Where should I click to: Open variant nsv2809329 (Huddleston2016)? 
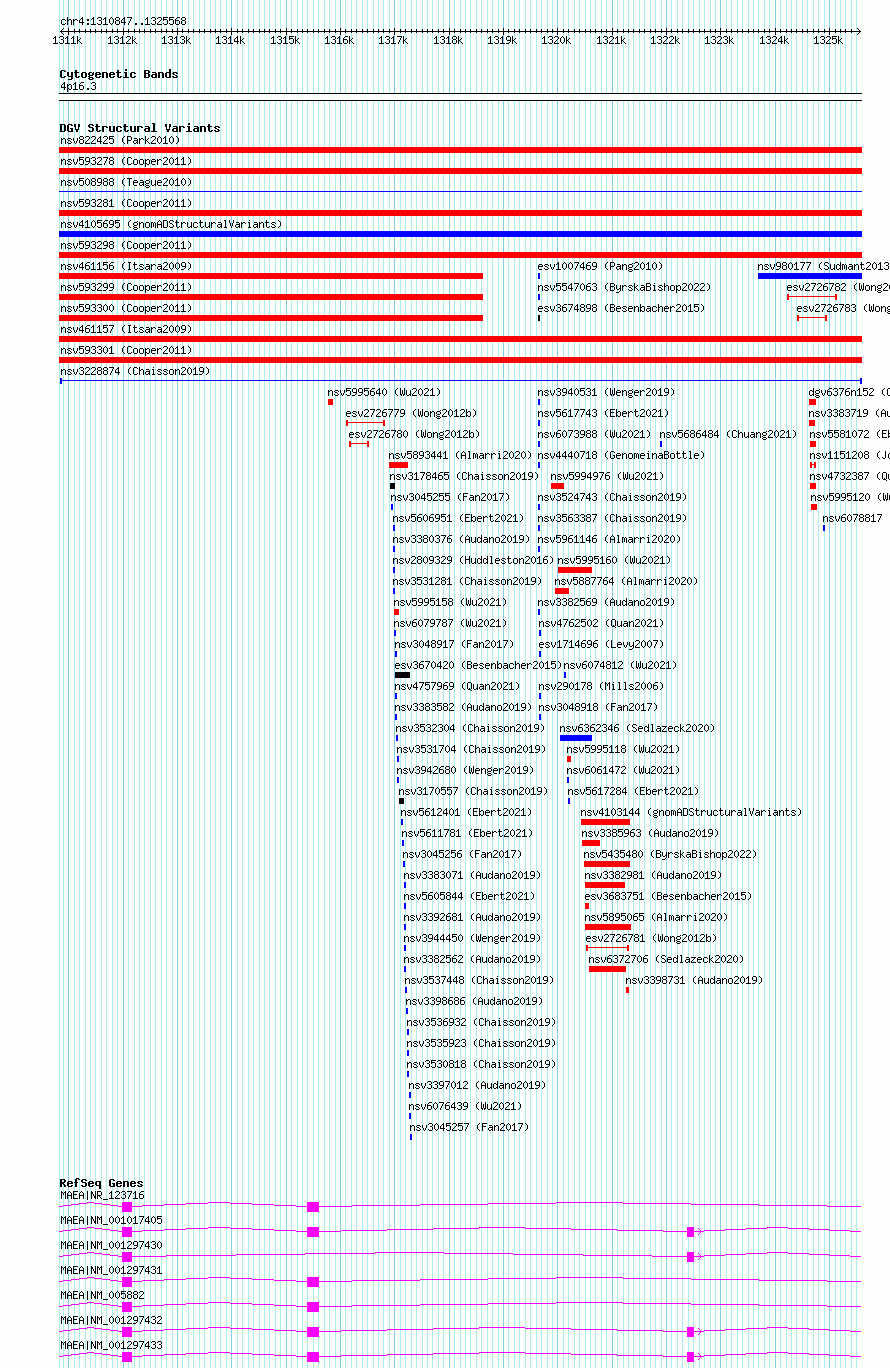click(472, 560)
